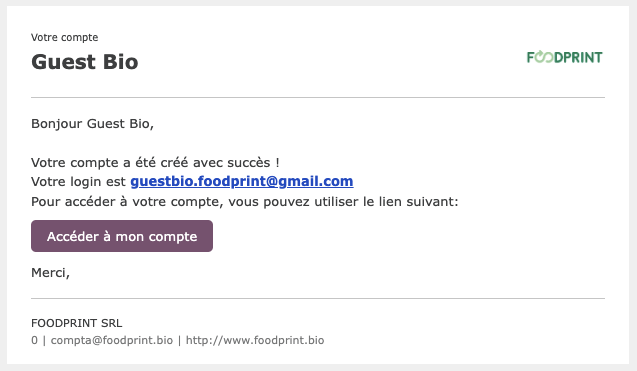Visit the http://www.foodprint.bio website link
Image resolution: width=637 pixels, height=371 pixels.
pos(255,340)
